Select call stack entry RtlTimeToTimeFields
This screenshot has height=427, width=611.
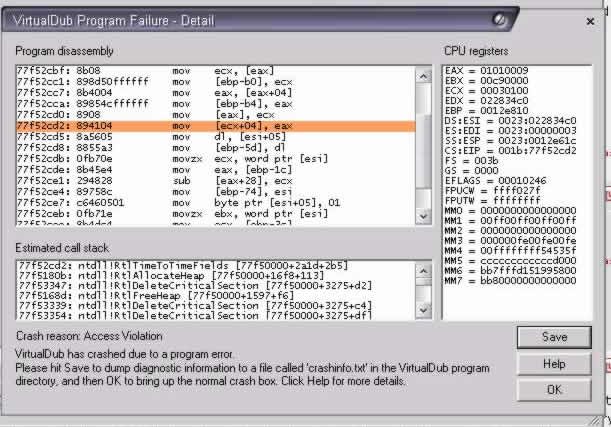coord(216,266)
